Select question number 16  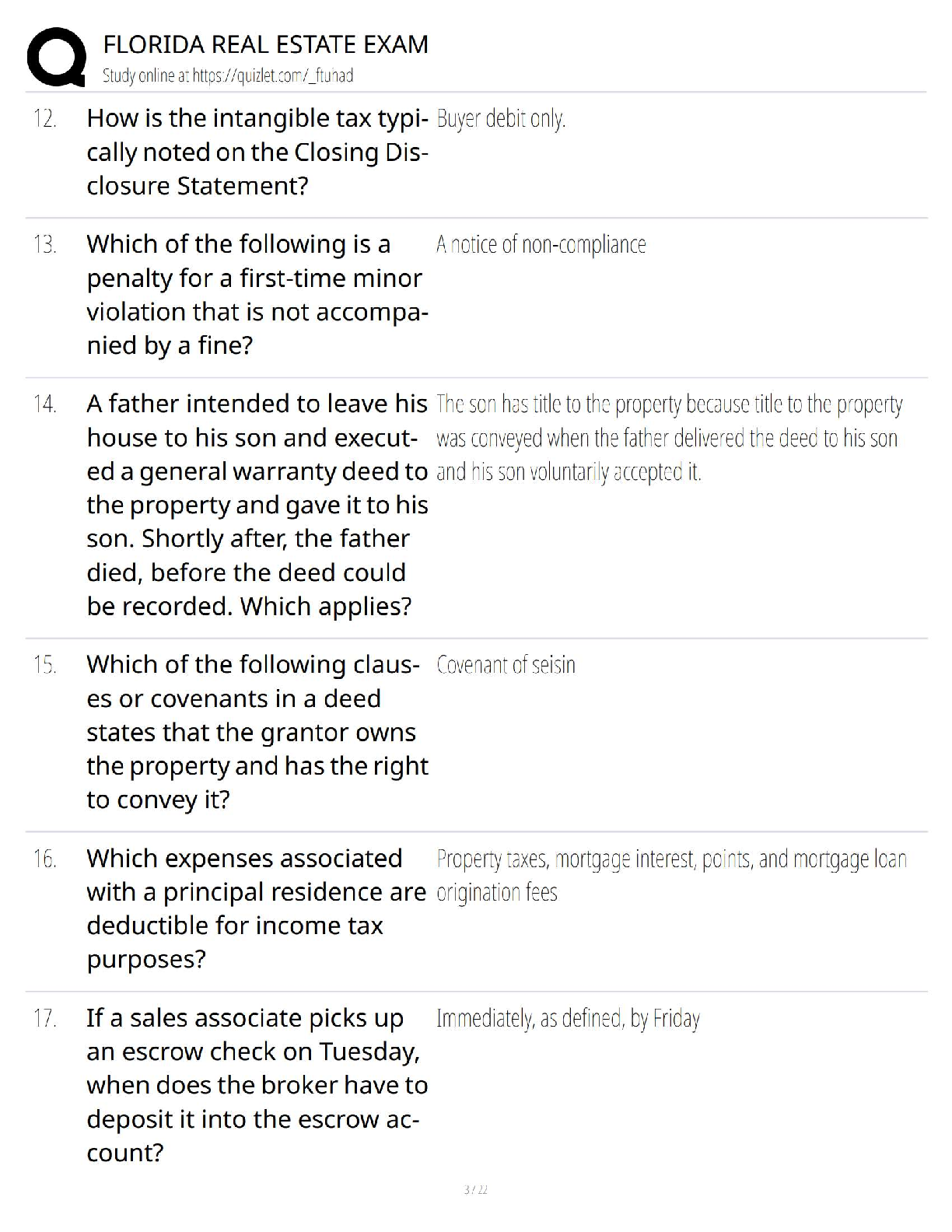pos(44,859)
